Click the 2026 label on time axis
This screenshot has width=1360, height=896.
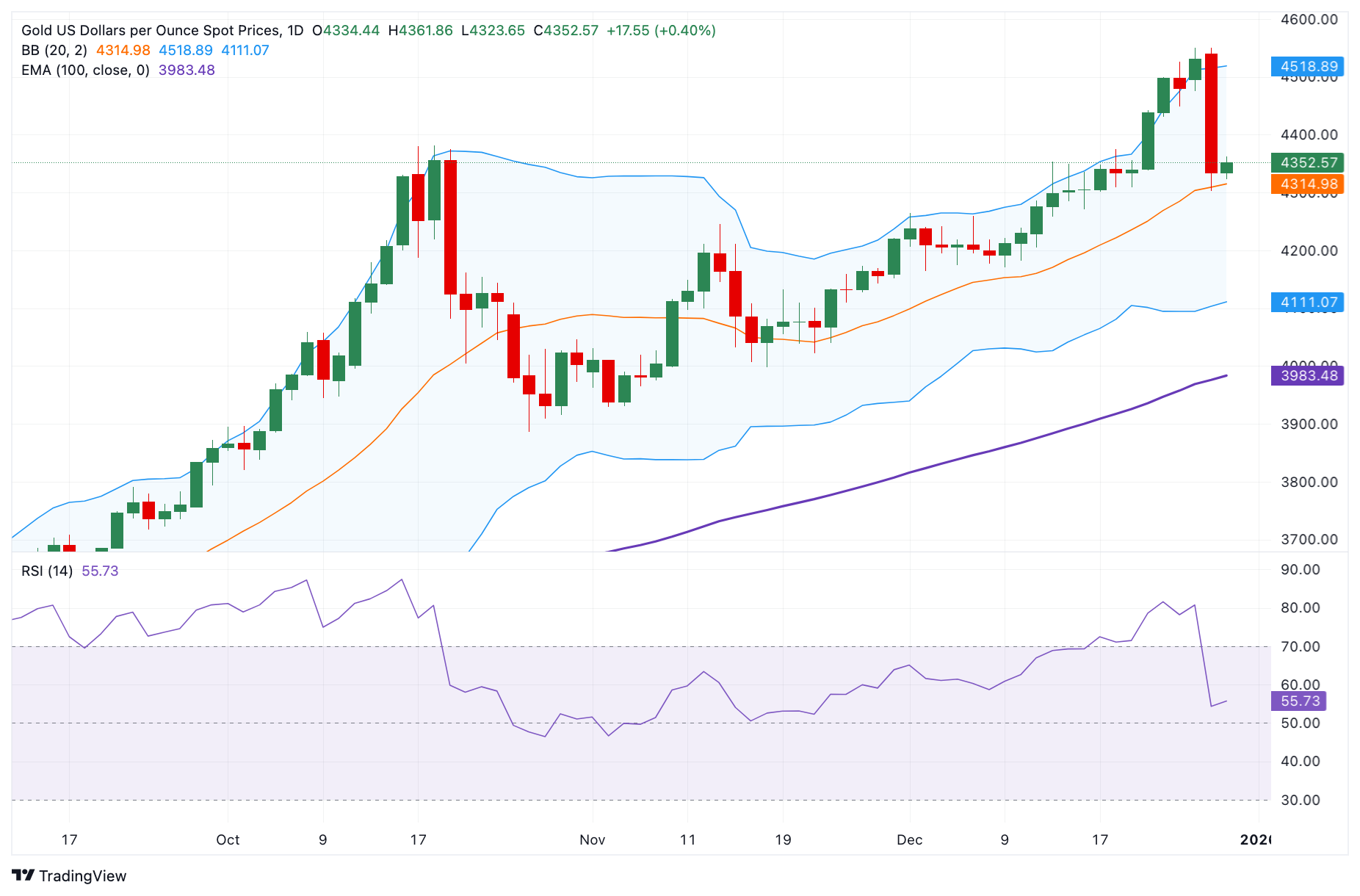pyautogui.click(x=1254, y=839)
